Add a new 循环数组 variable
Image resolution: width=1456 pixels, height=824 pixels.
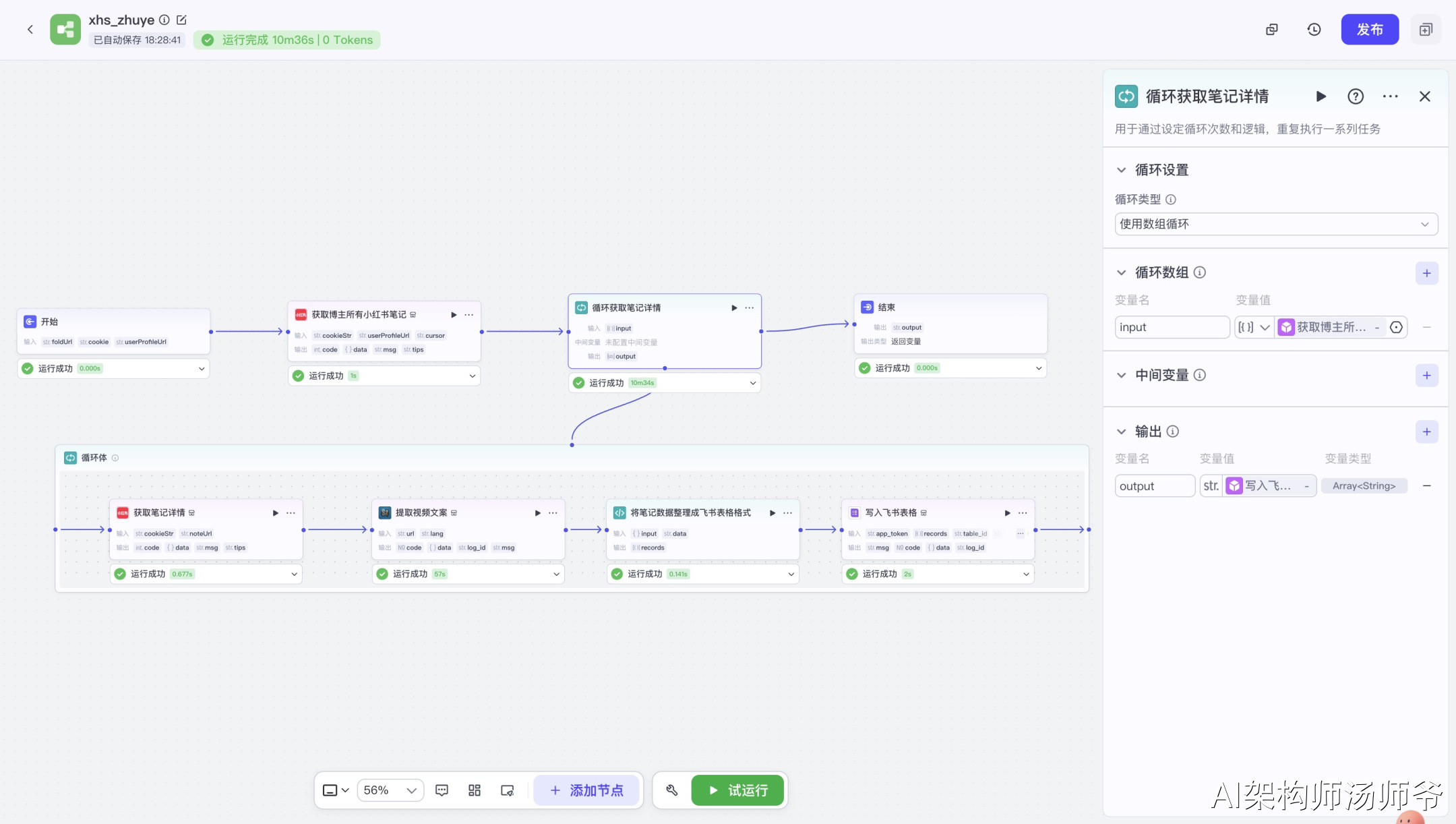[1426, 273]
